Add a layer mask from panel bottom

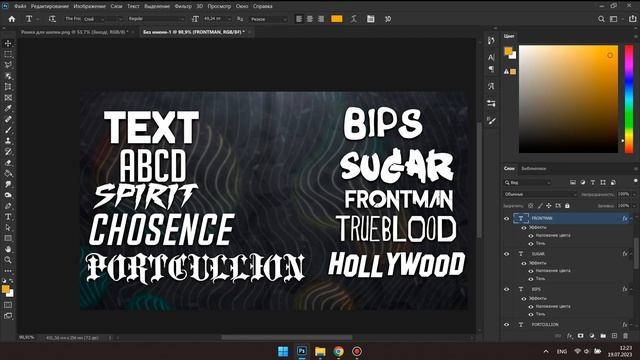(580, 336)
